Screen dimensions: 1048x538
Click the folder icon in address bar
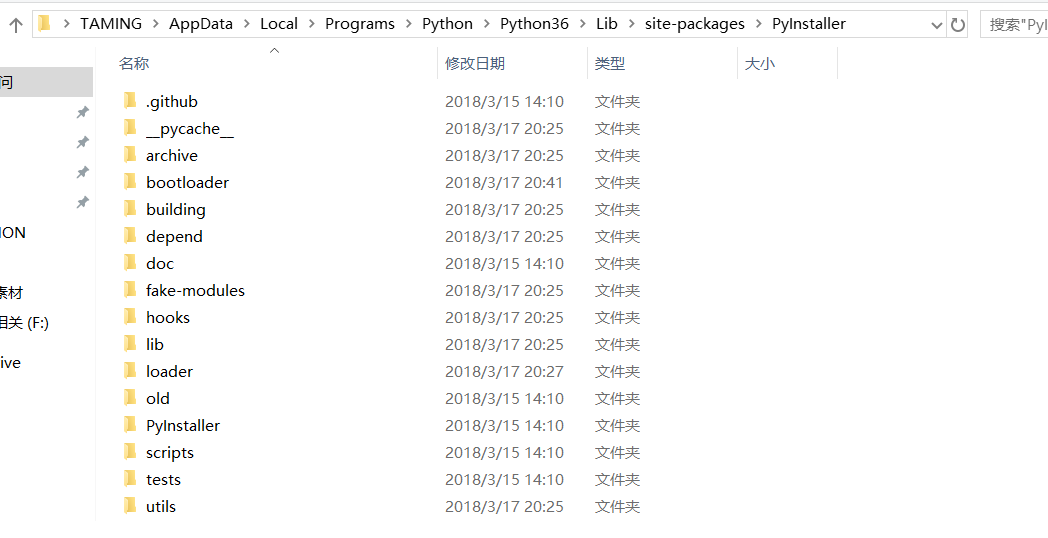click(45, 24)
